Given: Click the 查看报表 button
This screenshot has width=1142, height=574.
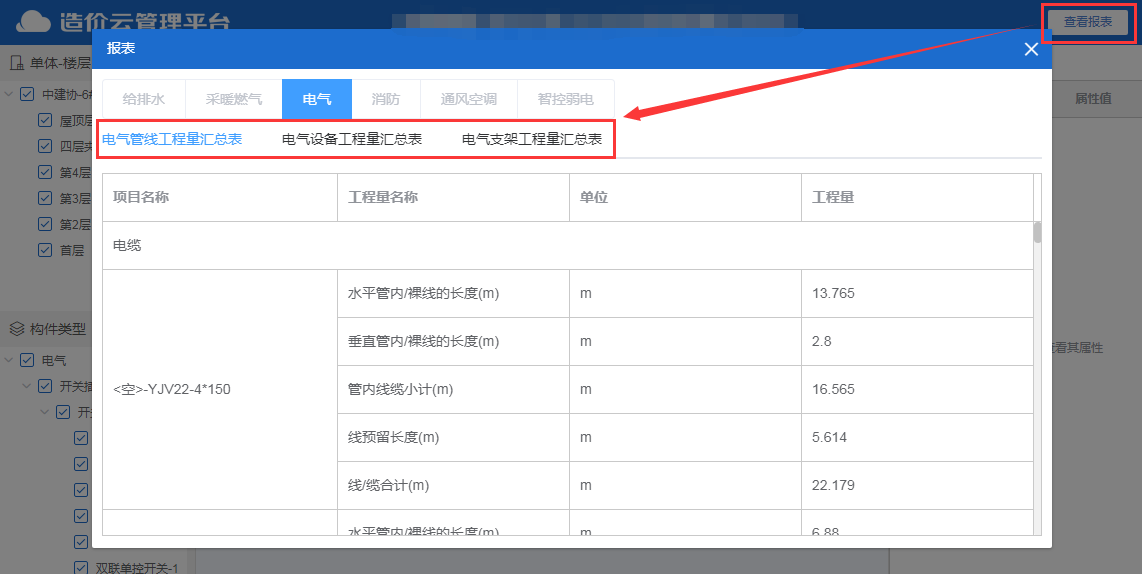Looking at the screenshot, I should coord(1087,21).
